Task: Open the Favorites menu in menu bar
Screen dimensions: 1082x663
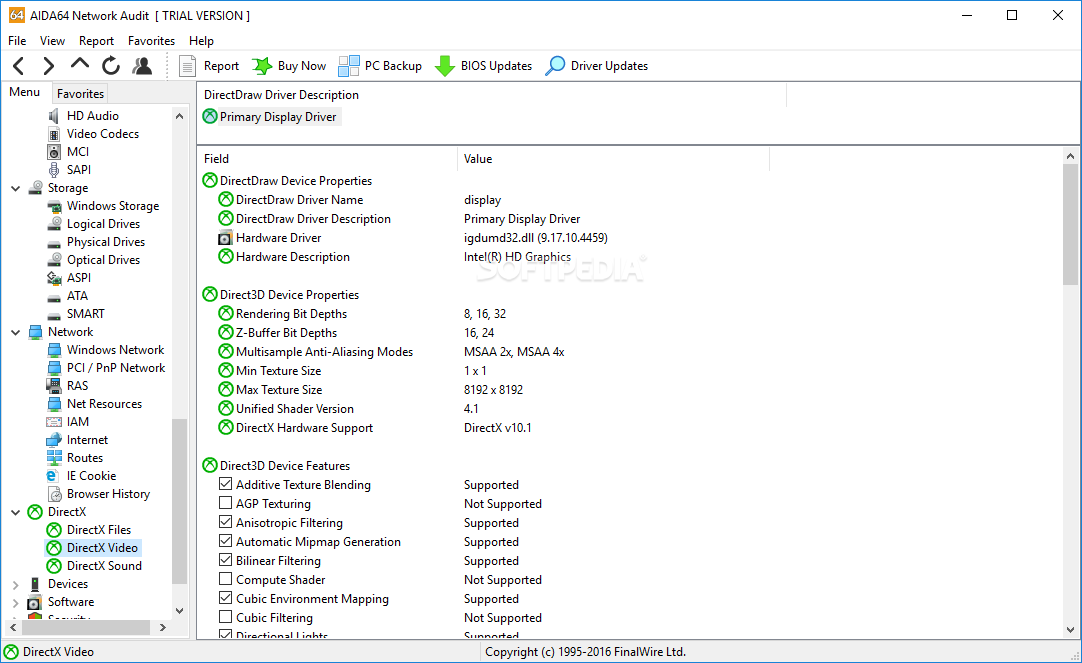Action: tap(151, 41)
